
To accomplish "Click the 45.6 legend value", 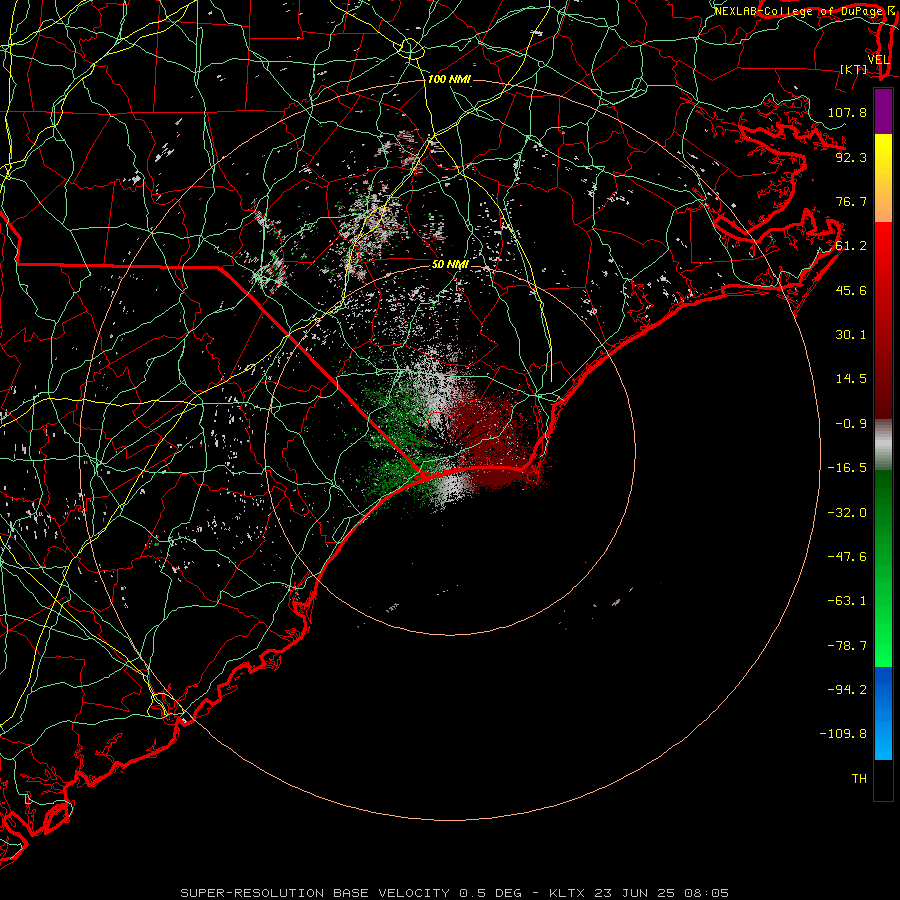I will coord(851,290).
